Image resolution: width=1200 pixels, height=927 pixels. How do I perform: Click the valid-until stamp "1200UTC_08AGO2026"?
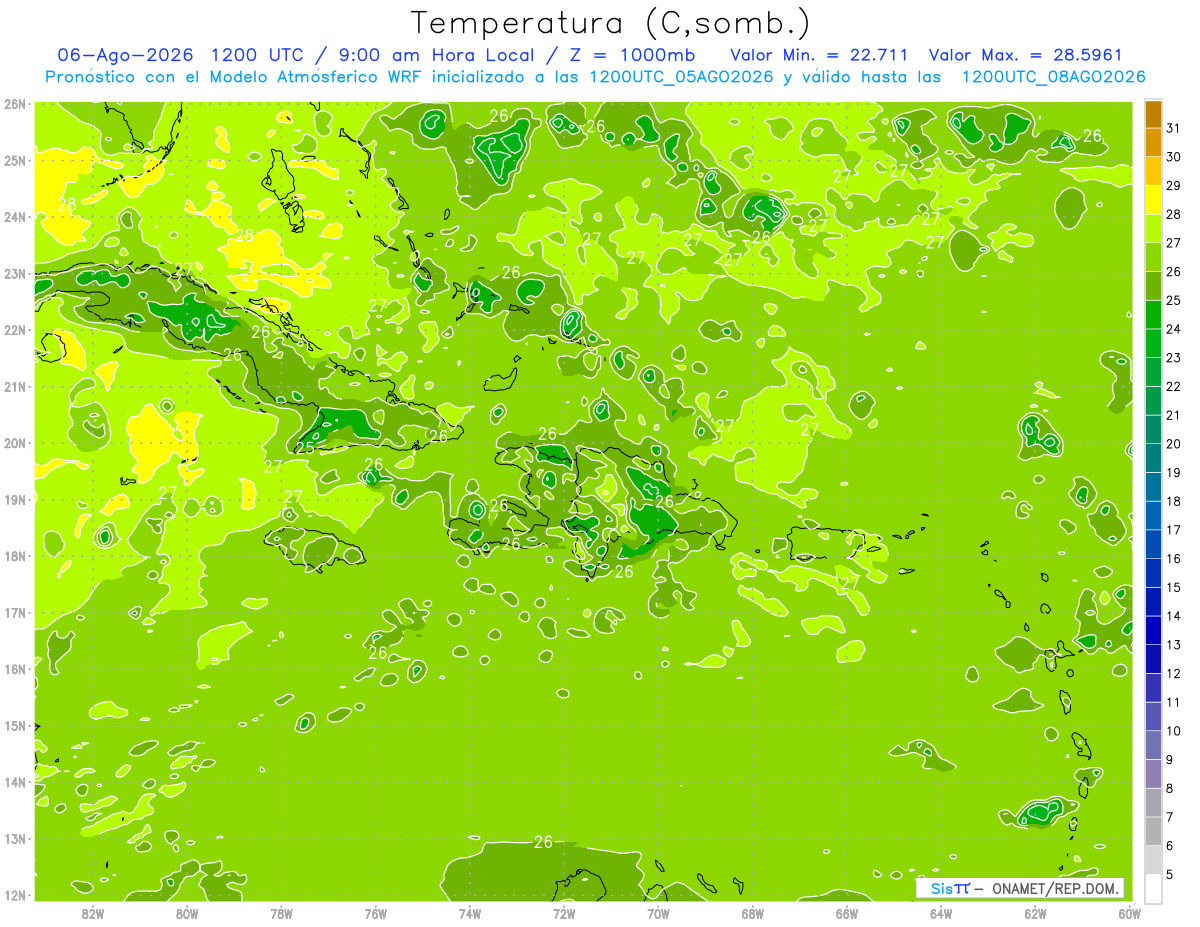point(1053,77)
